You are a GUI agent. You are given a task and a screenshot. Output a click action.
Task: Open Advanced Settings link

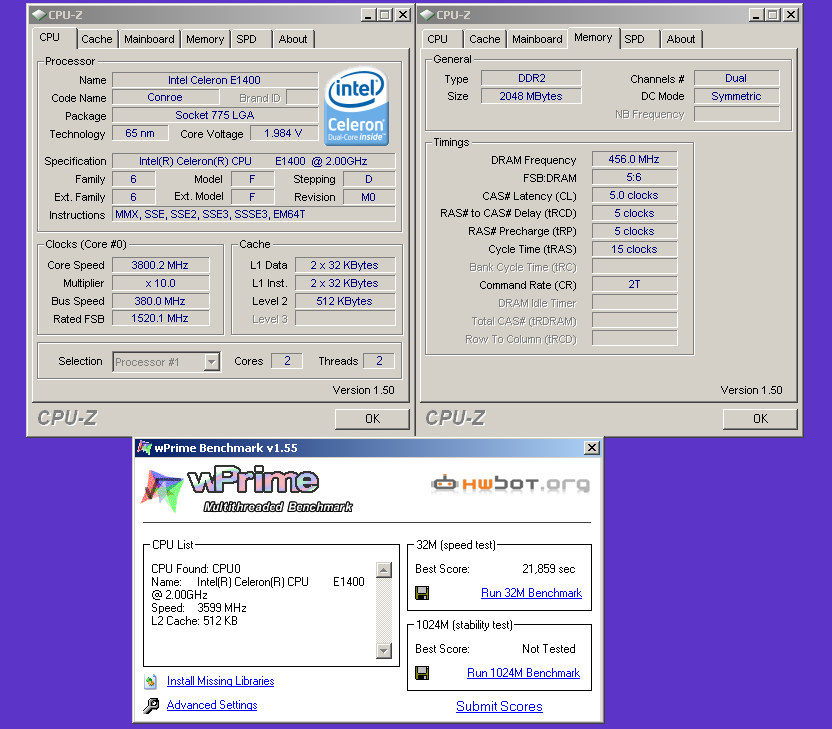pyautogui.click(x=212, y=705)
